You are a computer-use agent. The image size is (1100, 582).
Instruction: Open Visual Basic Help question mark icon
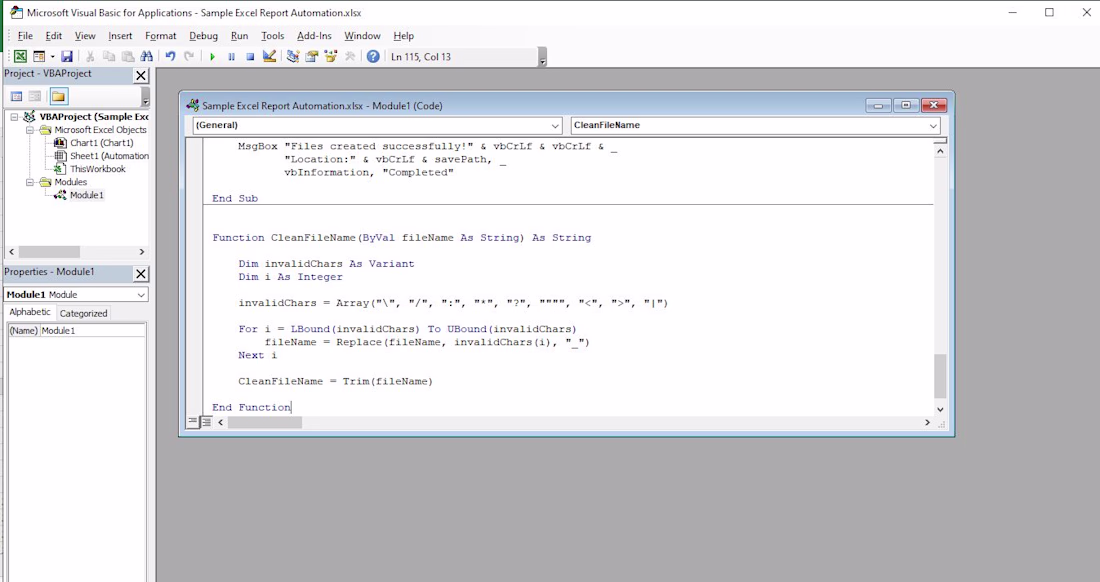click(x=373, y=57)
